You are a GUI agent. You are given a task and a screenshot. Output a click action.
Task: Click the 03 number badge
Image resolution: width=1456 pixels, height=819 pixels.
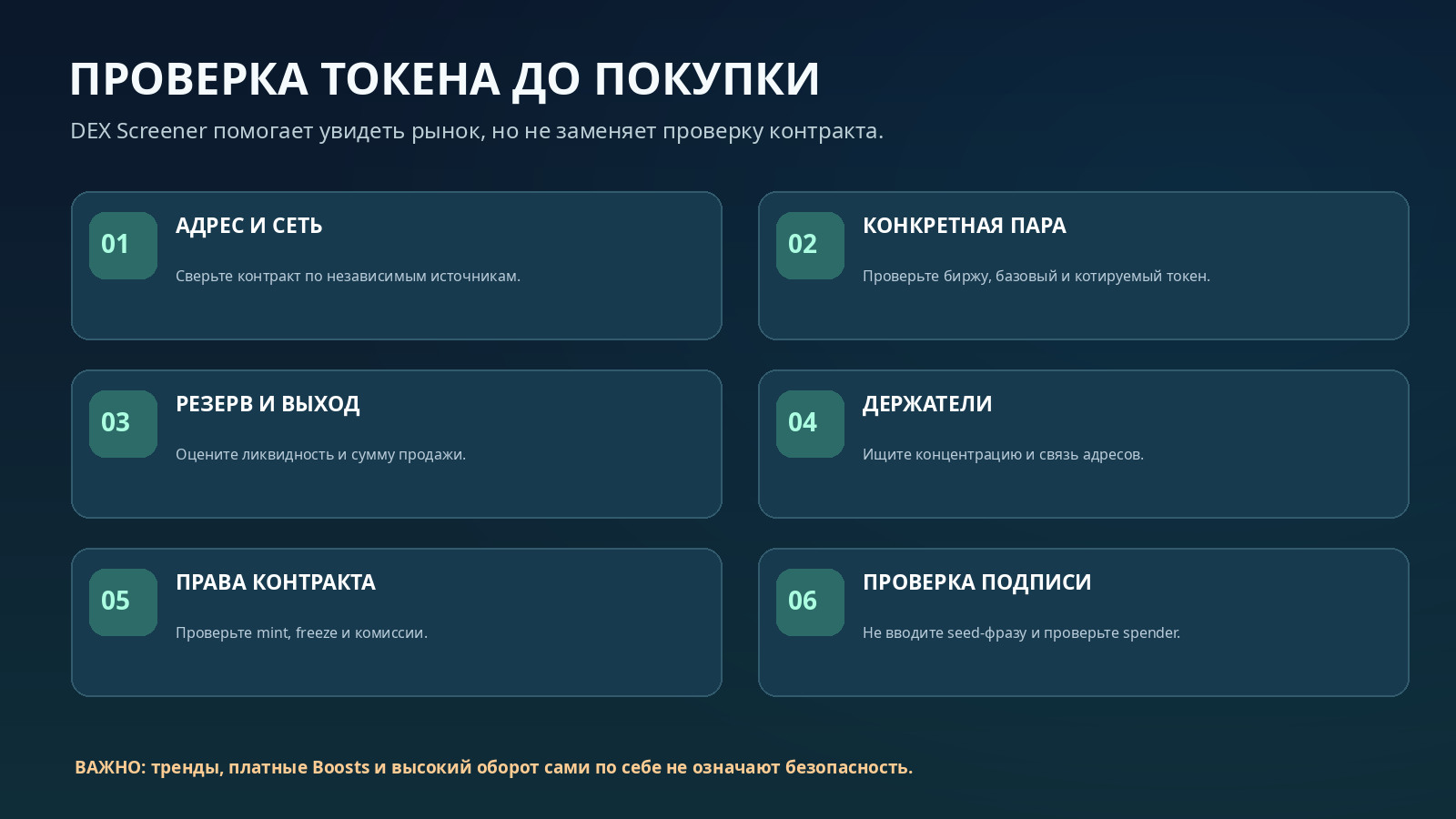click(x=123, y=424)
